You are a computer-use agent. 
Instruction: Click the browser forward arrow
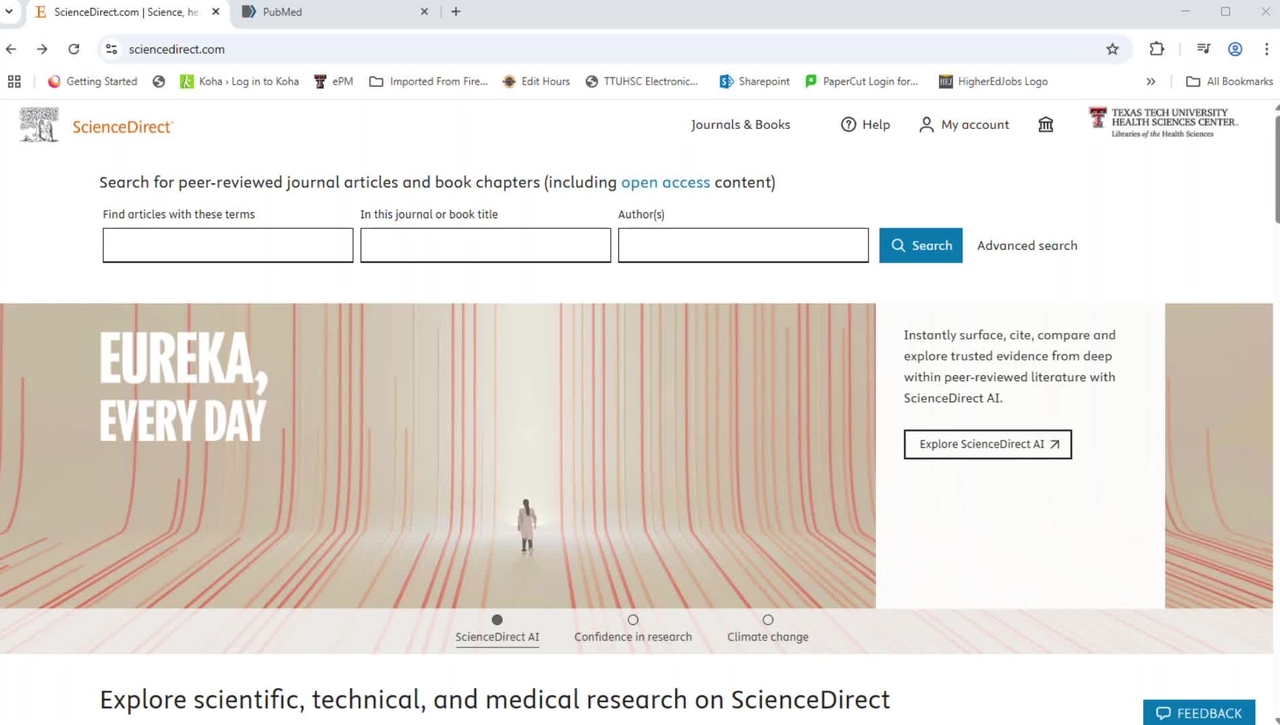point(42,49)
